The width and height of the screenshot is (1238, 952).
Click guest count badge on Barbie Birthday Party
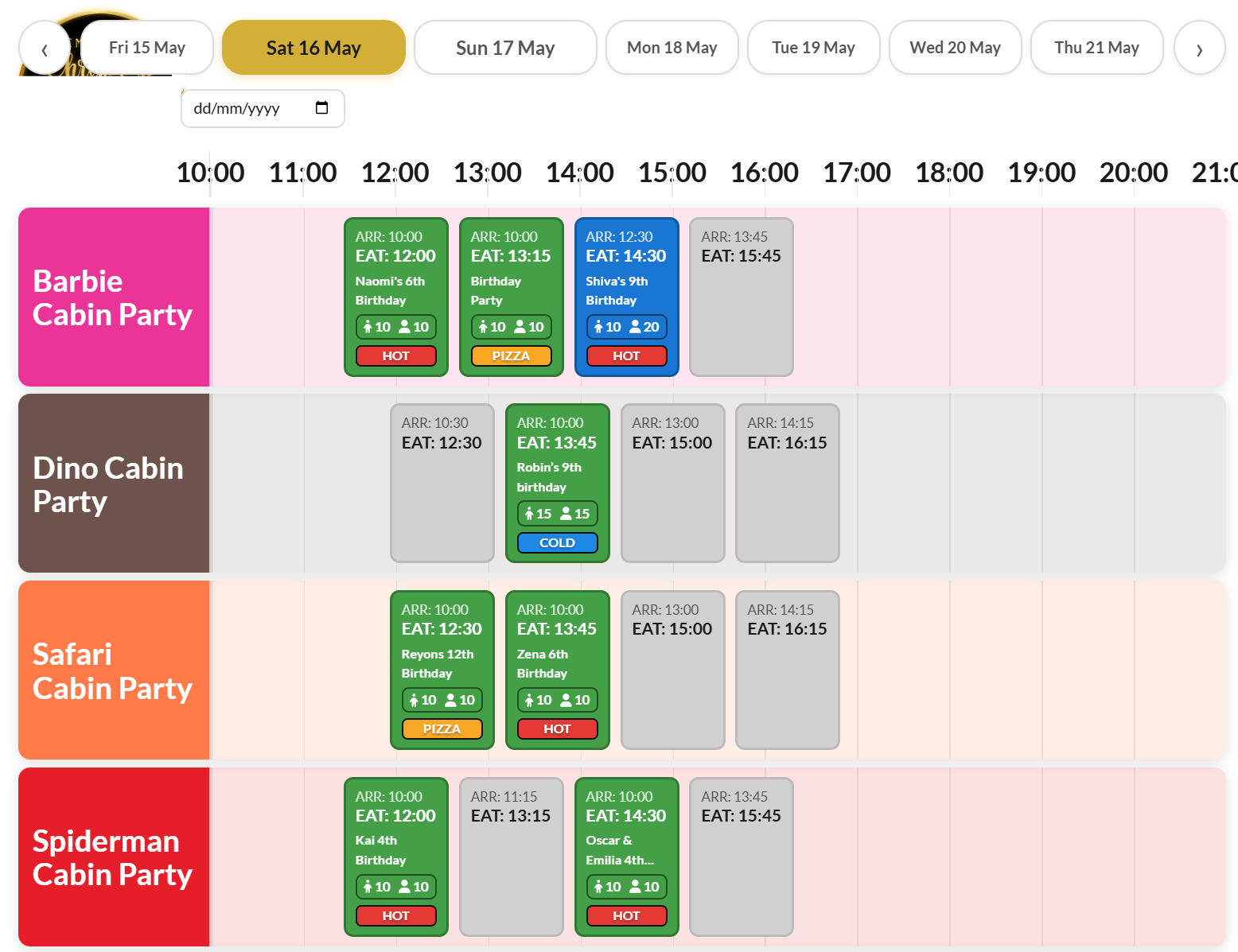point(512,327)
